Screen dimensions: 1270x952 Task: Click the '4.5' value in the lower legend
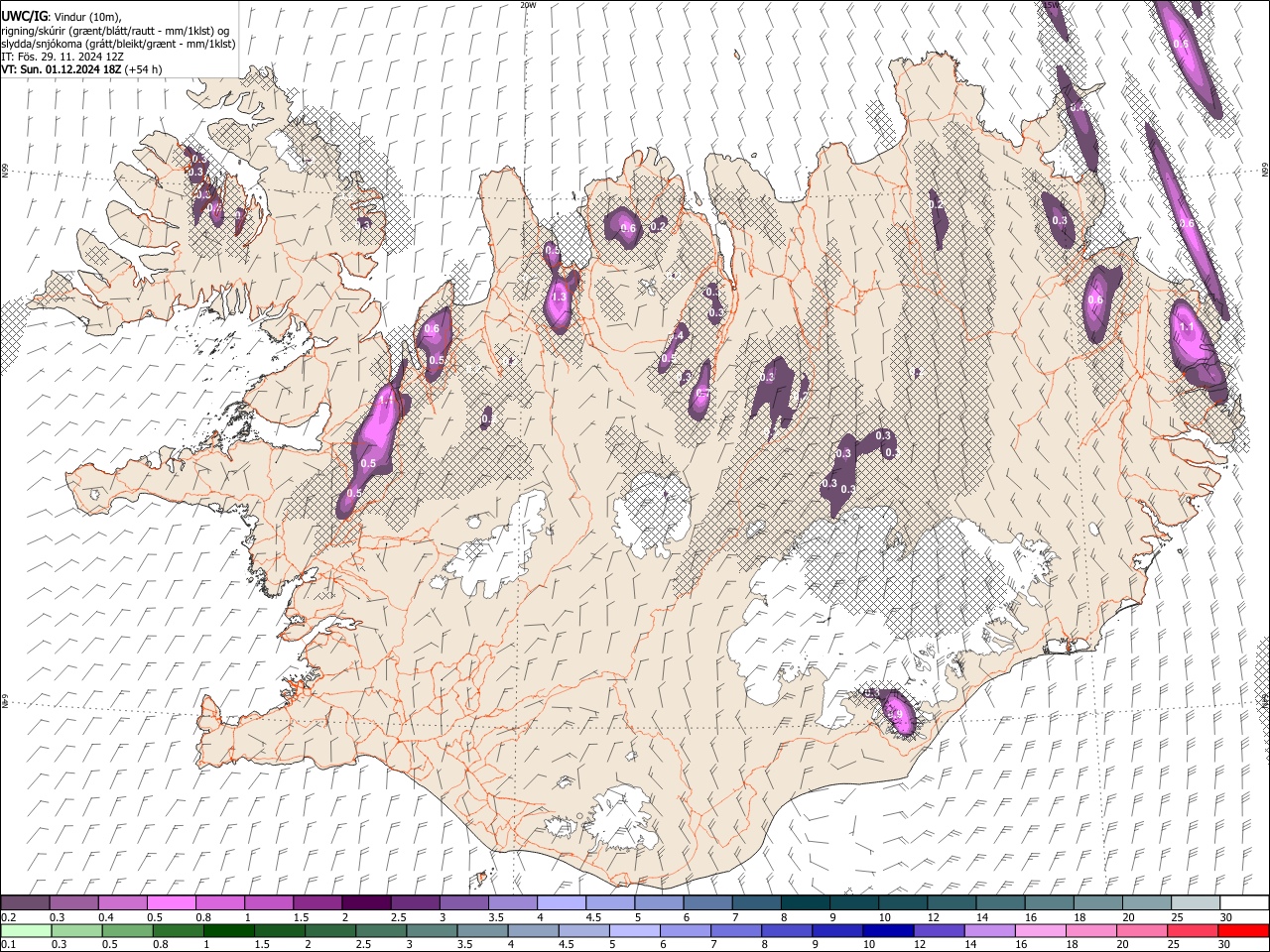pyautogui.click(x=566, y=945)
